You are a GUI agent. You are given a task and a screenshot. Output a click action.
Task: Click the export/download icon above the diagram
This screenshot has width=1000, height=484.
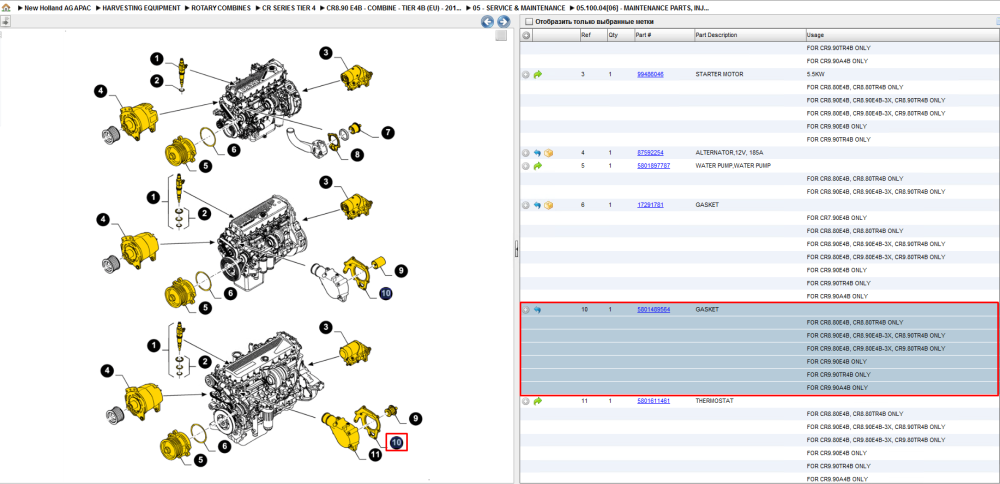5,21
